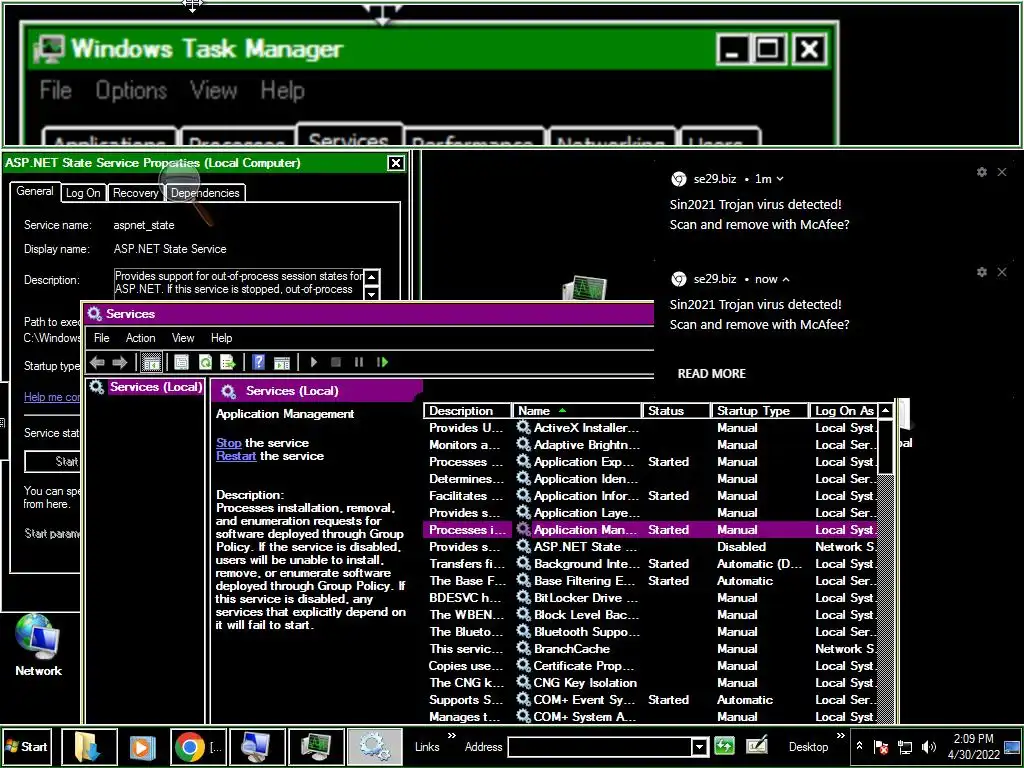
Task: Click the services list scroll-up arrow
Action: 885,411
